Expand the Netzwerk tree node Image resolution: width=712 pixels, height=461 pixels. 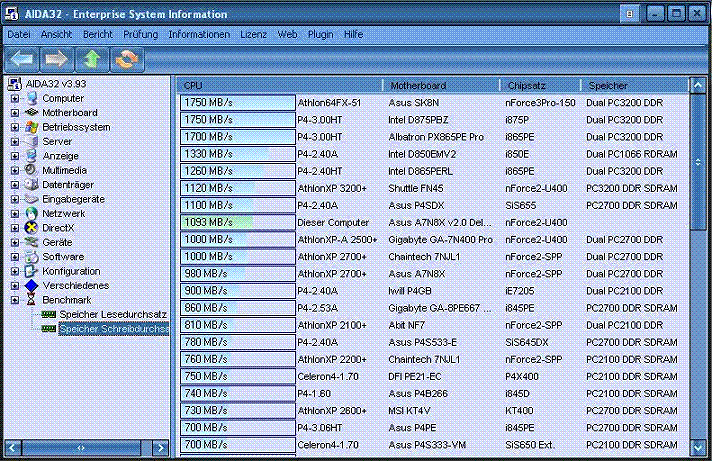pyautogui.click(x=15, y=213)
